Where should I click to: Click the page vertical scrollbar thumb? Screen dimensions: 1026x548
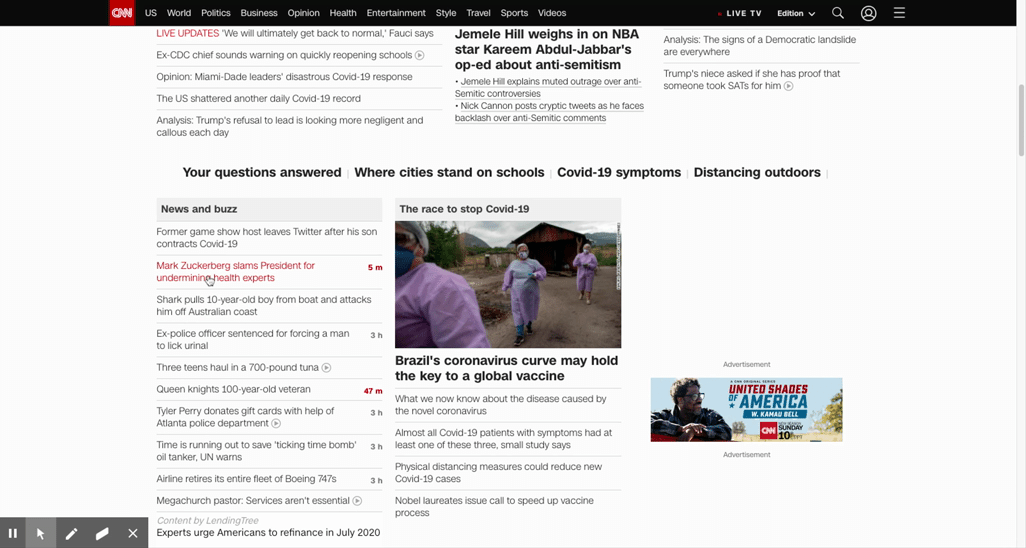point(1021,120)
